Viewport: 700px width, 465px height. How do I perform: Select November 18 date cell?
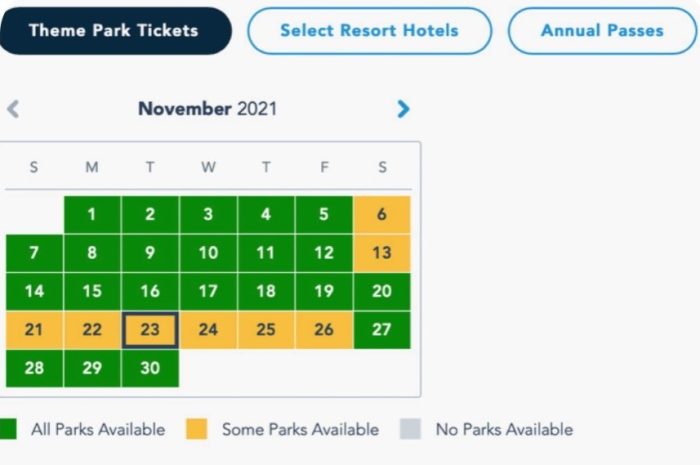(266, 292)
